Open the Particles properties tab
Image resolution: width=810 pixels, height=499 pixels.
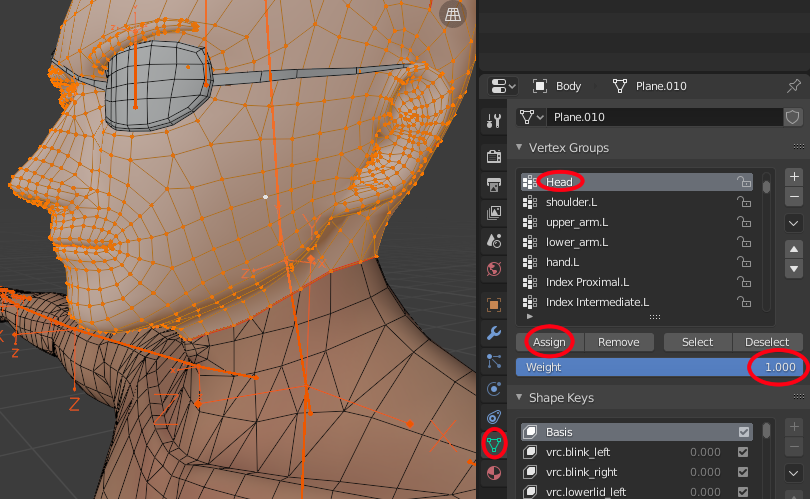click(494, 361)
